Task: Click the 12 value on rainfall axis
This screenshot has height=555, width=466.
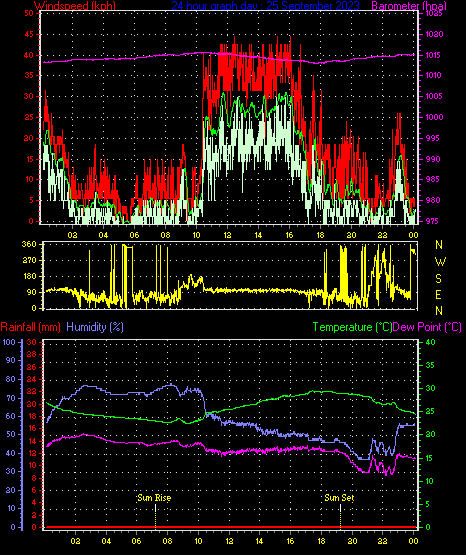Action: pos(32,453)
